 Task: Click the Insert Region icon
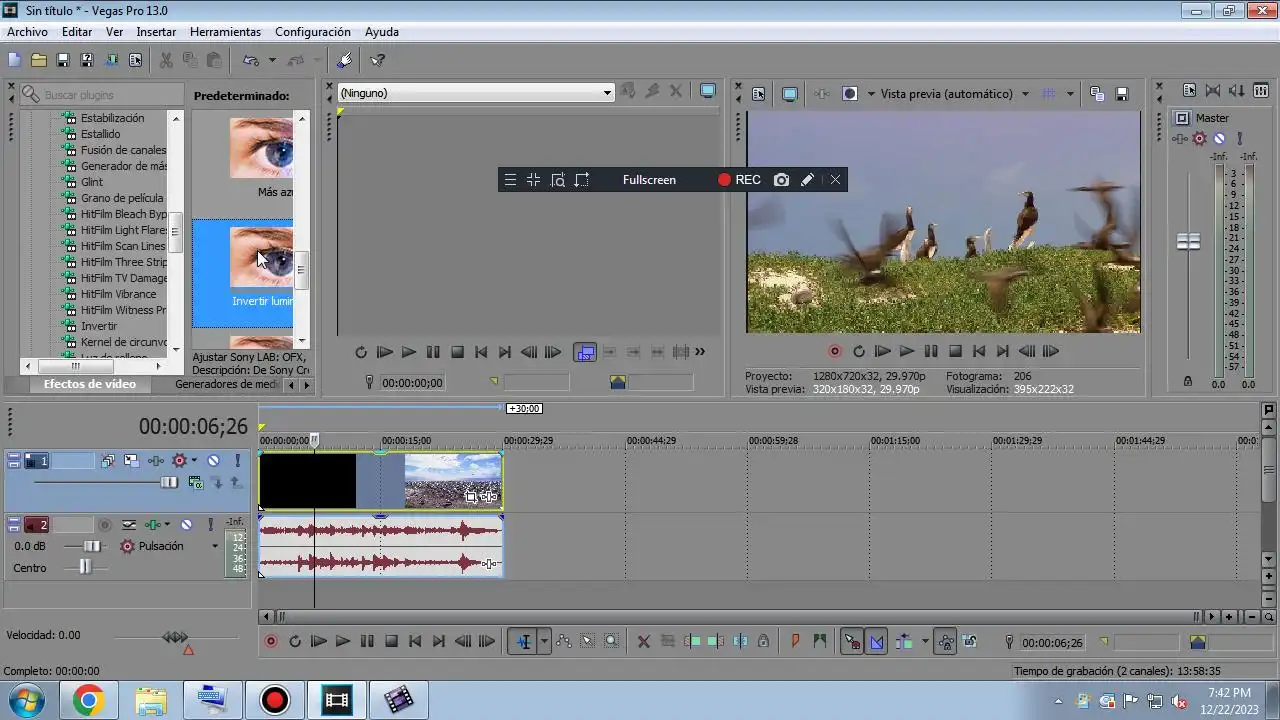coord(820,642)
